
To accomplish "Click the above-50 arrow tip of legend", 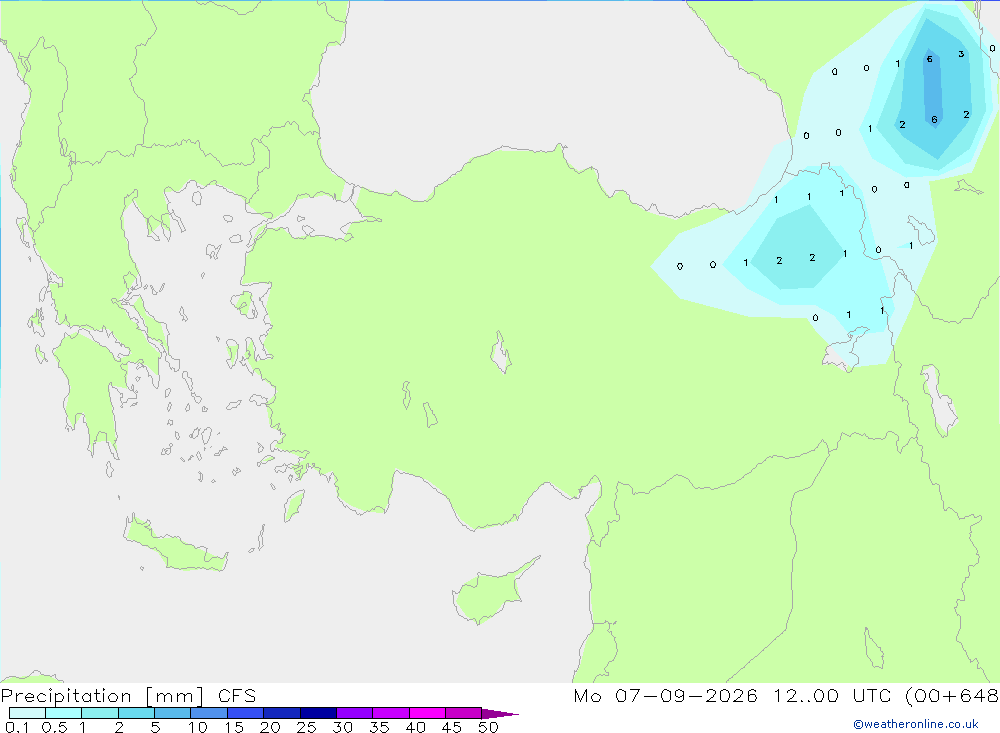I will [x=500, y=713].
